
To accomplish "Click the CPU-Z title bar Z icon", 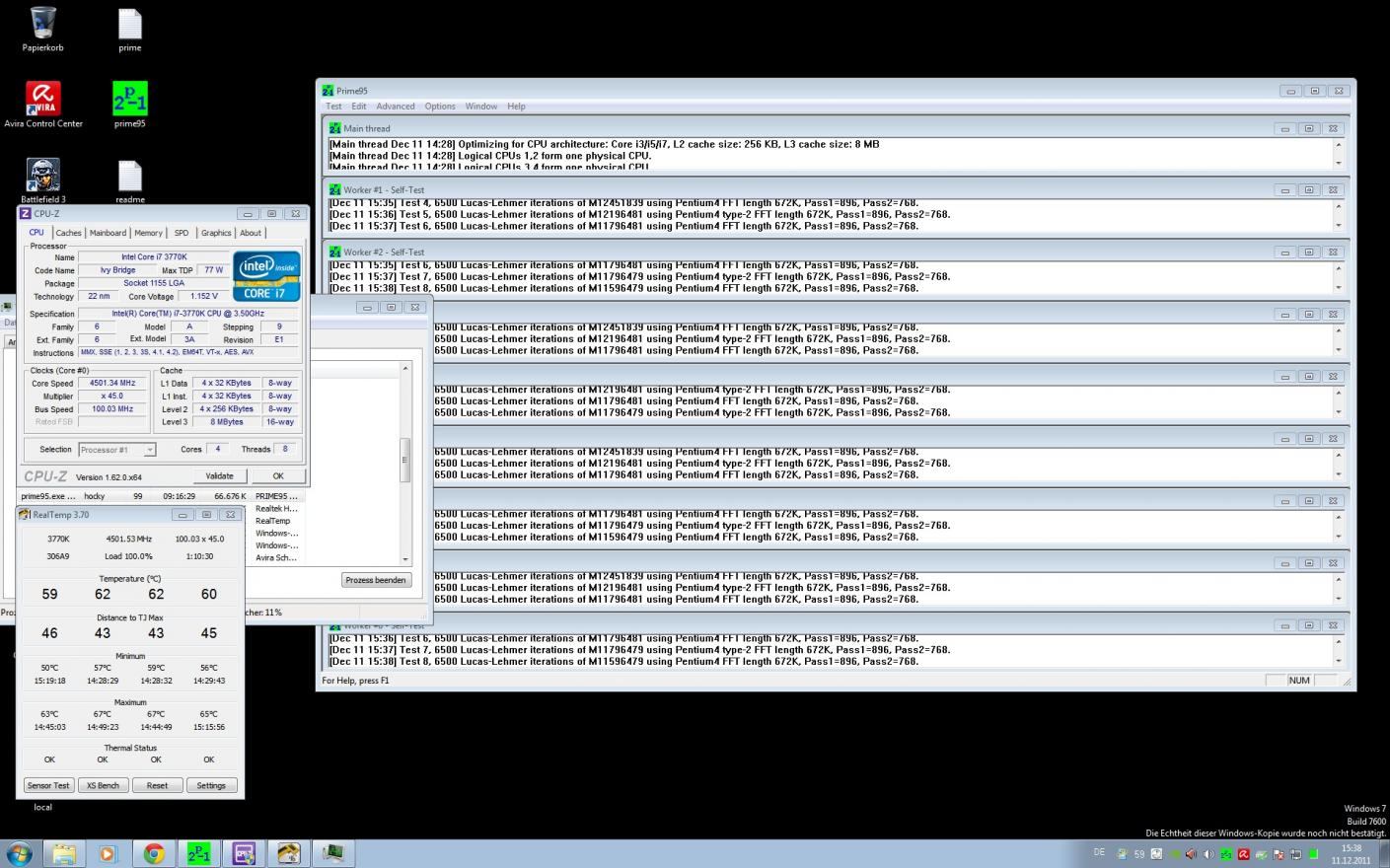I will coord(26,213).
